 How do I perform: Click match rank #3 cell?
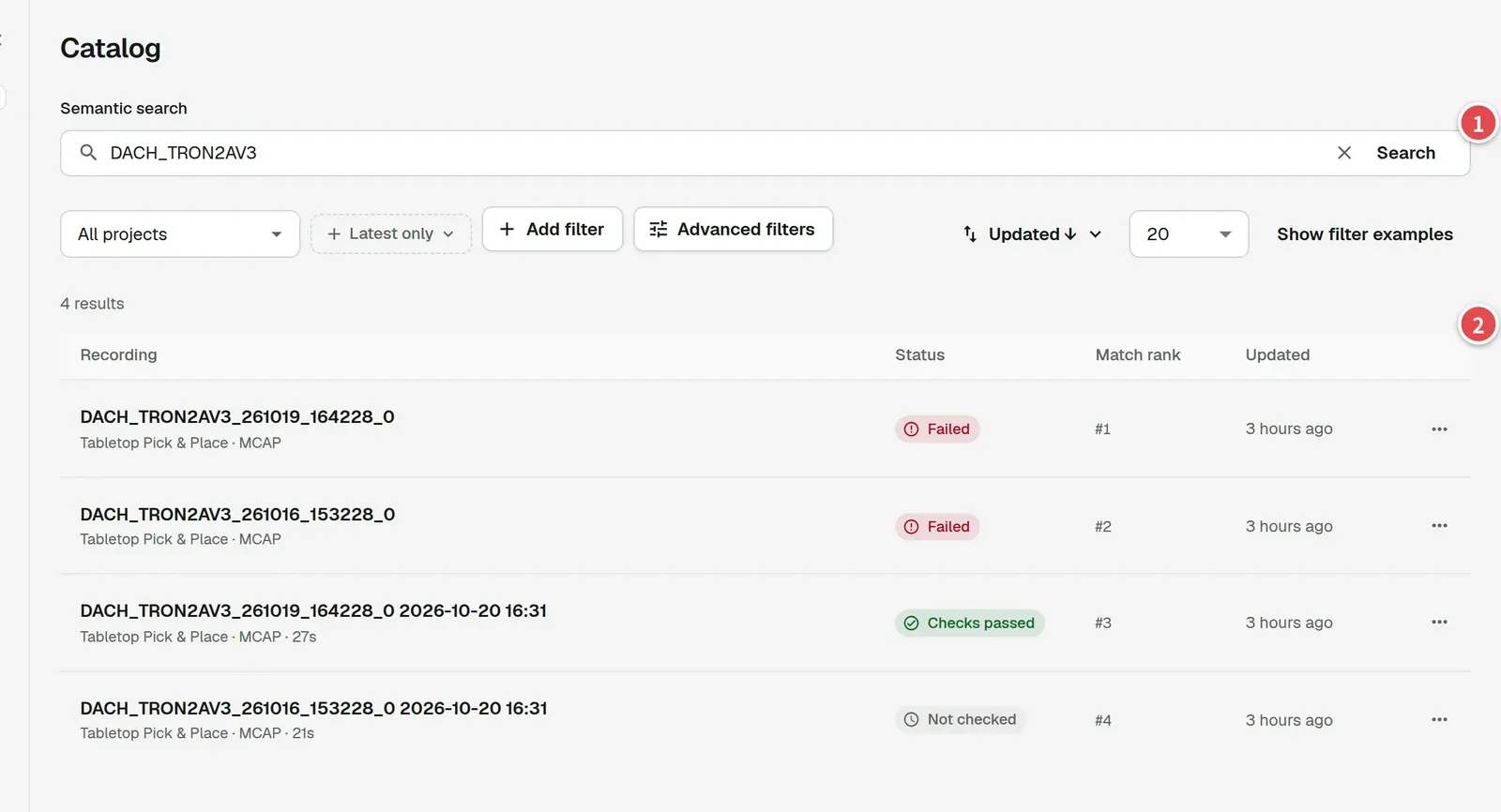click(x=1103, y=623)
